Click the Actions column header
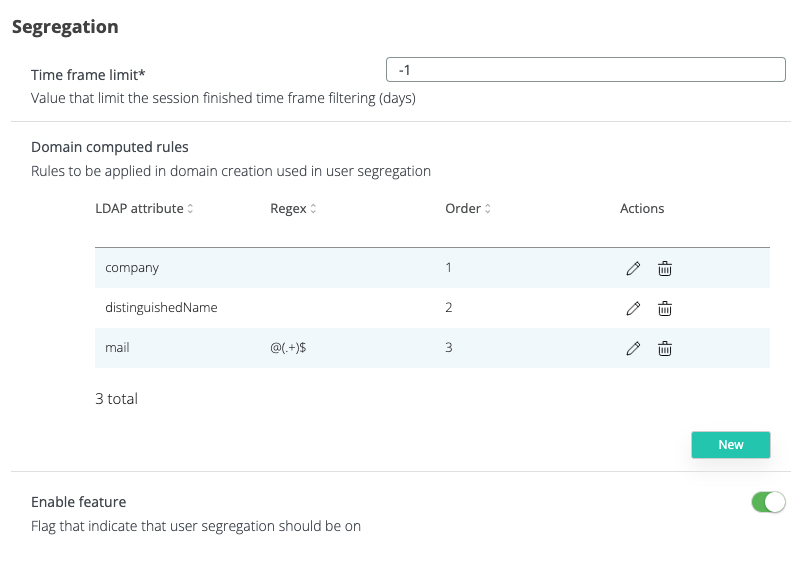The height and width of the screenshot is (562, 801). click(642, 209)
